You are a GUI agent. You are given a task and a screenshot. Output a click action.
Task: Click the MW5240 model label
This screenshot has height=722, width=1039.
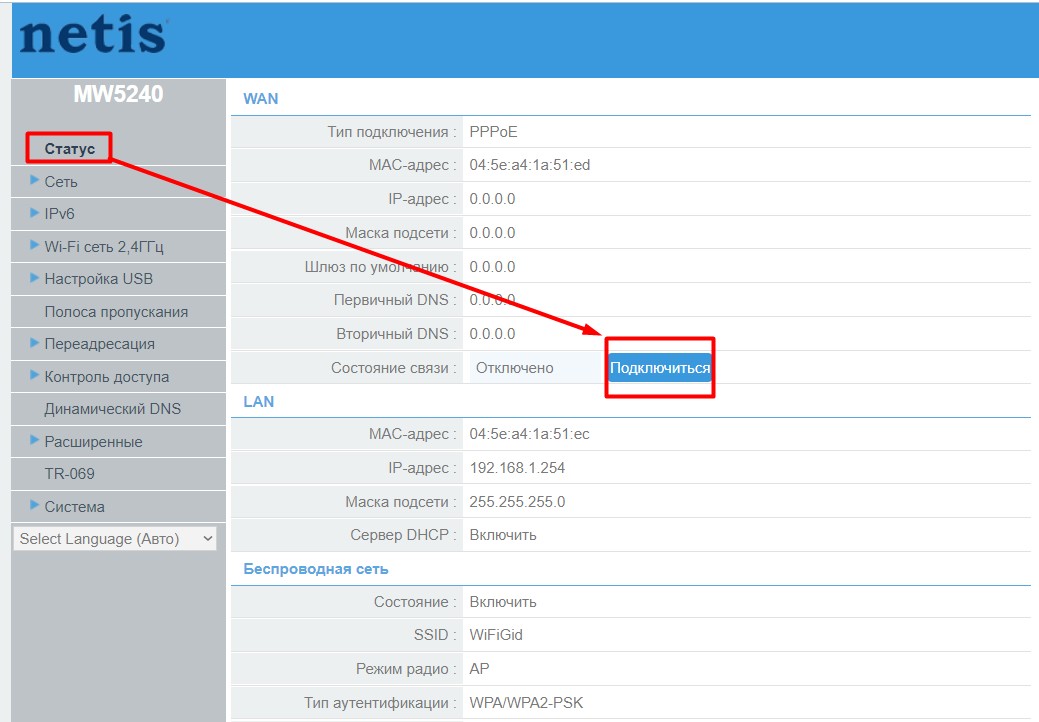pos(118,94)
